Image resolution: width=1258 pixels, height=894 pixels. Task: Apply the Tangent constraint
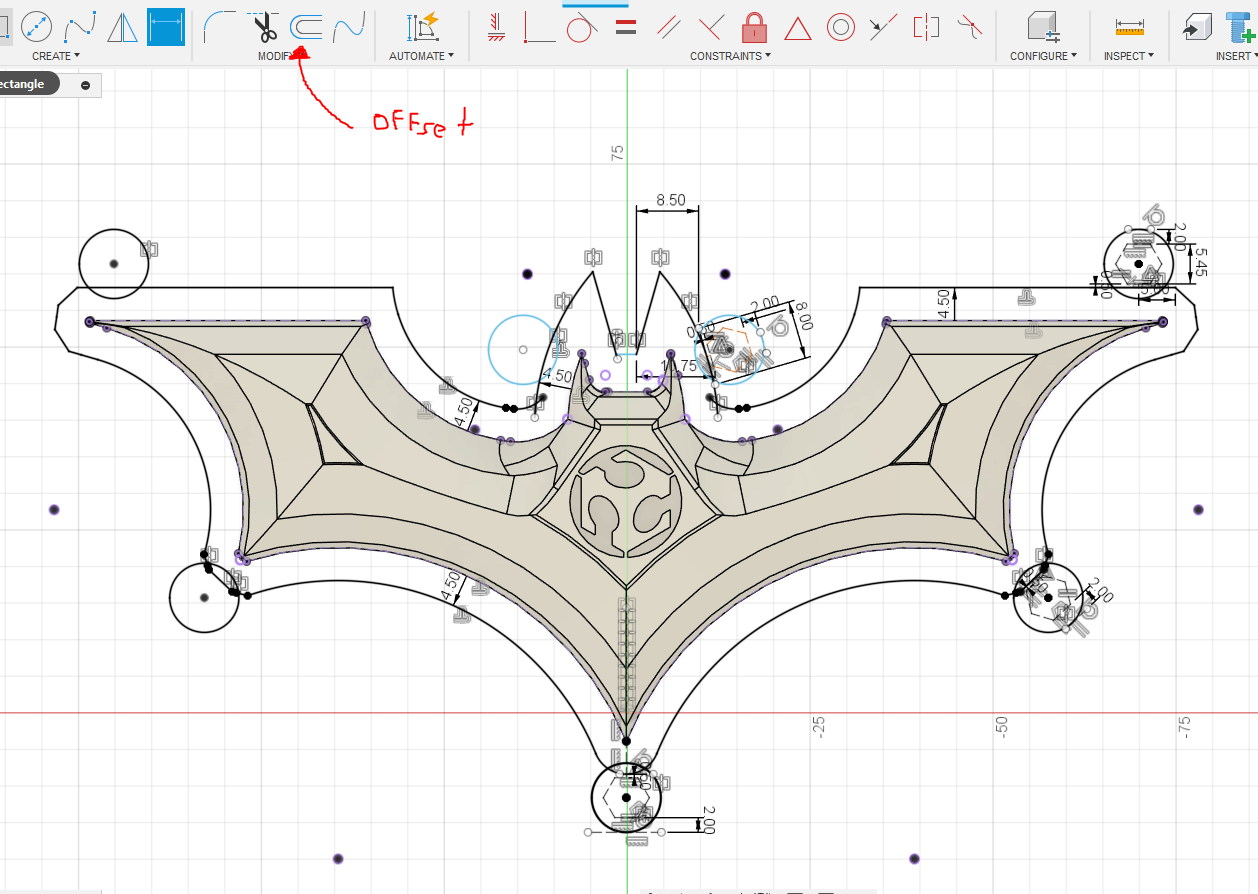pos(582,27)
